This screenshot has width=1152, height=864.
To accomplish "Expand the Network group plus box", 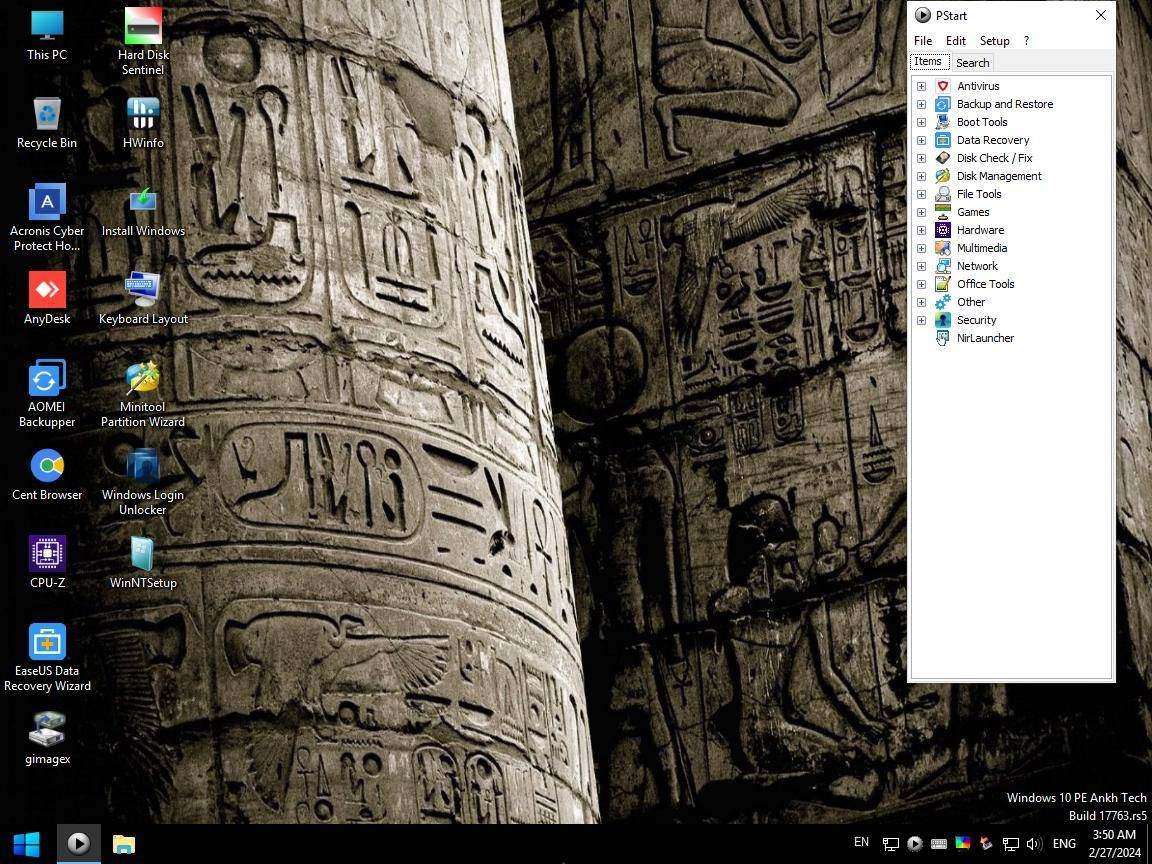I will pos(921,266).
